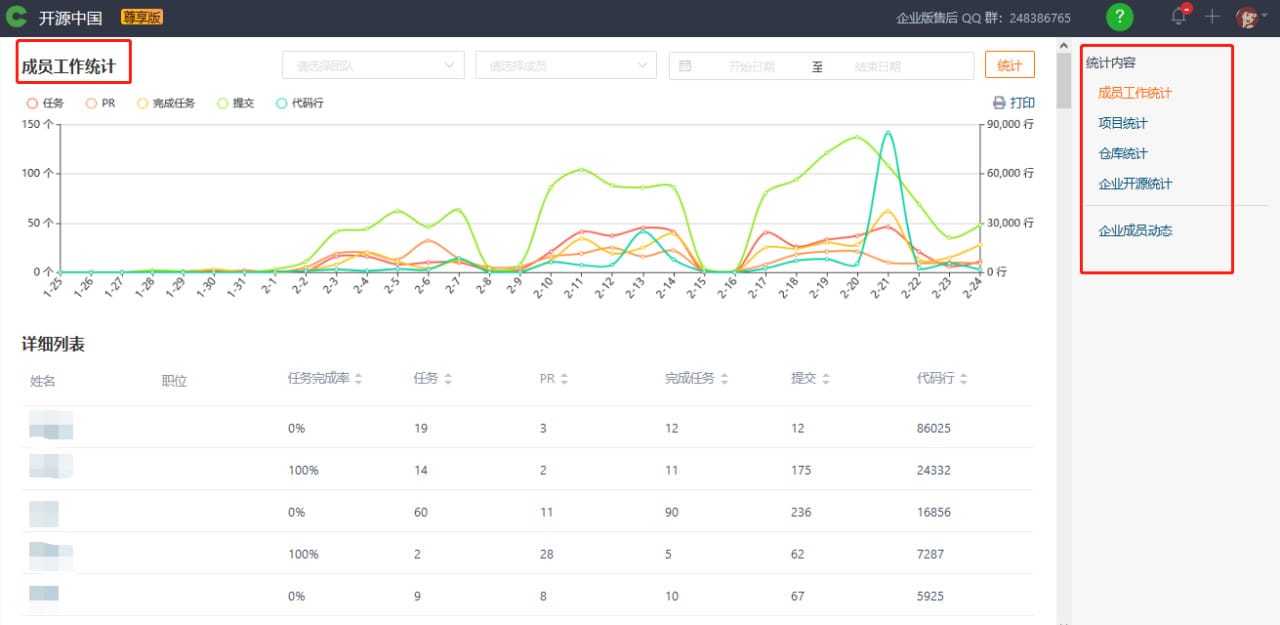Click the orange 统计 button
This screenshot has height=625, width=1280.
pos(1009,66)
